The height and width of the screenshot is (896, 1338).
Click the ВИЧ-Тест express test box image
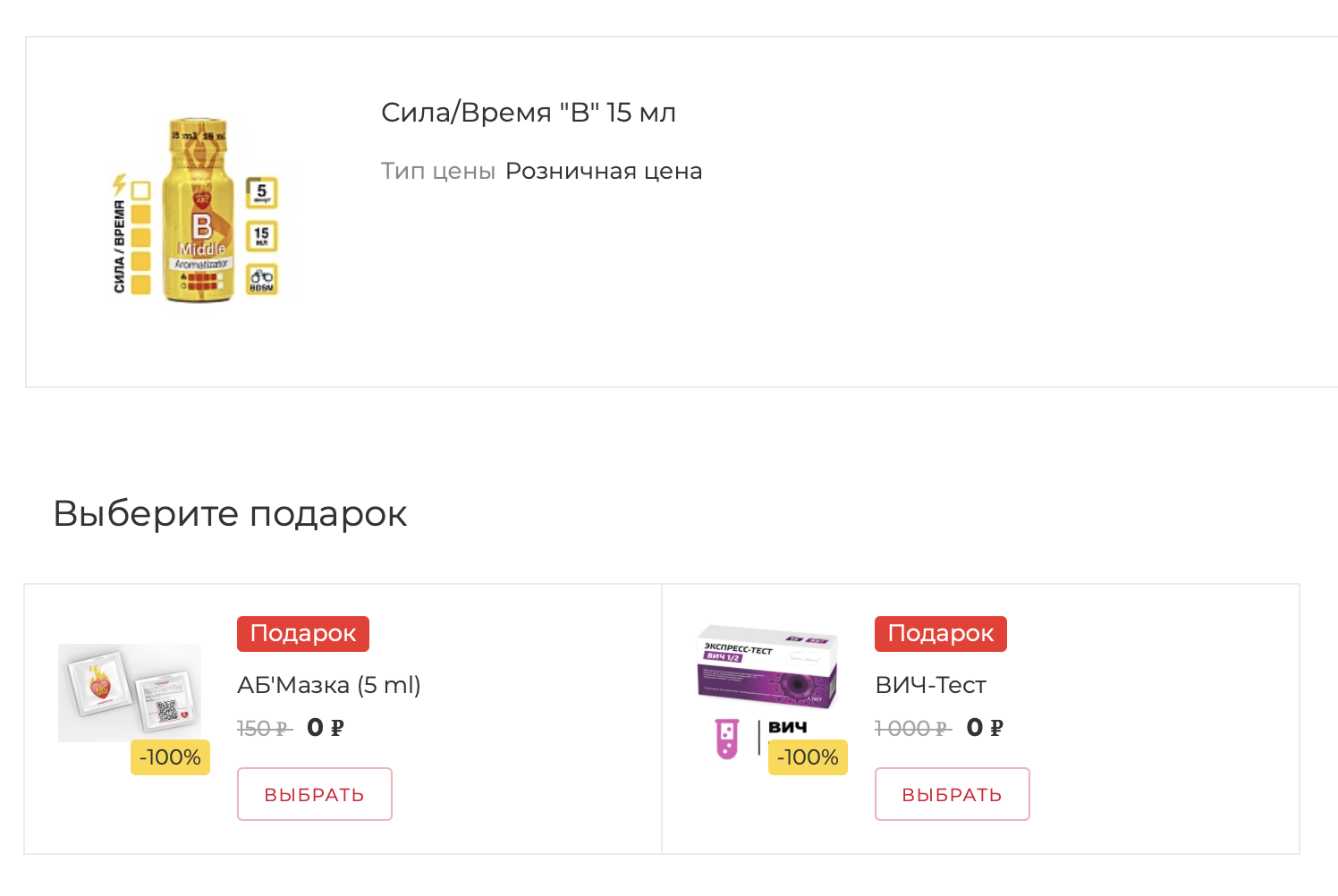[766, 666]
